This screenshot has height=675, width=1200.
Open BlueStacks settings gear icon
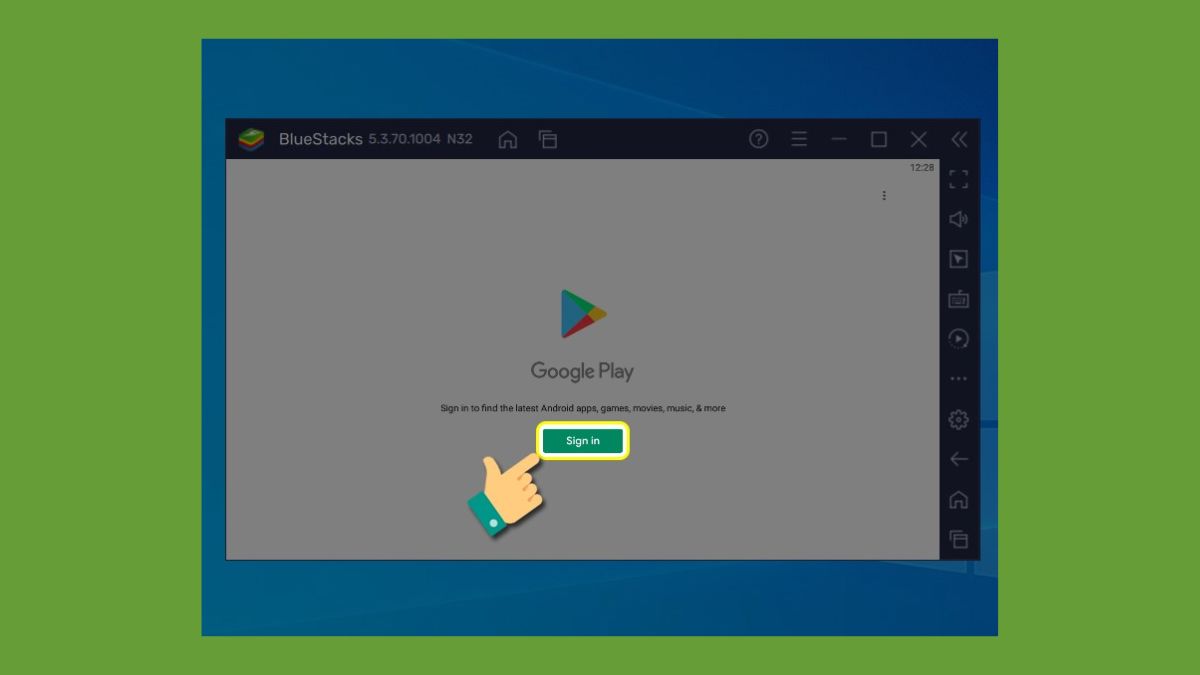[x=959, y=419]
